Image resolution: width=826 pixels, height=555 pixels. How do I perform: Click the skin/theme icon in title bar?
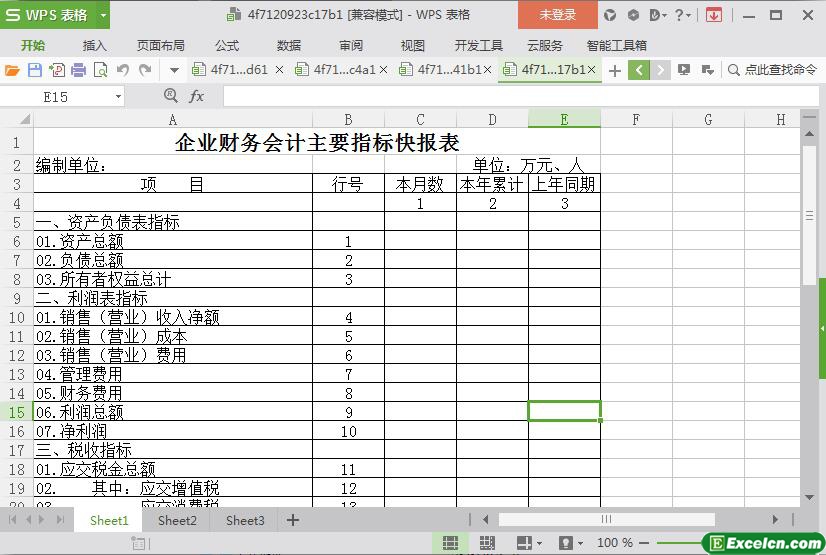click(x=609, y=15)
